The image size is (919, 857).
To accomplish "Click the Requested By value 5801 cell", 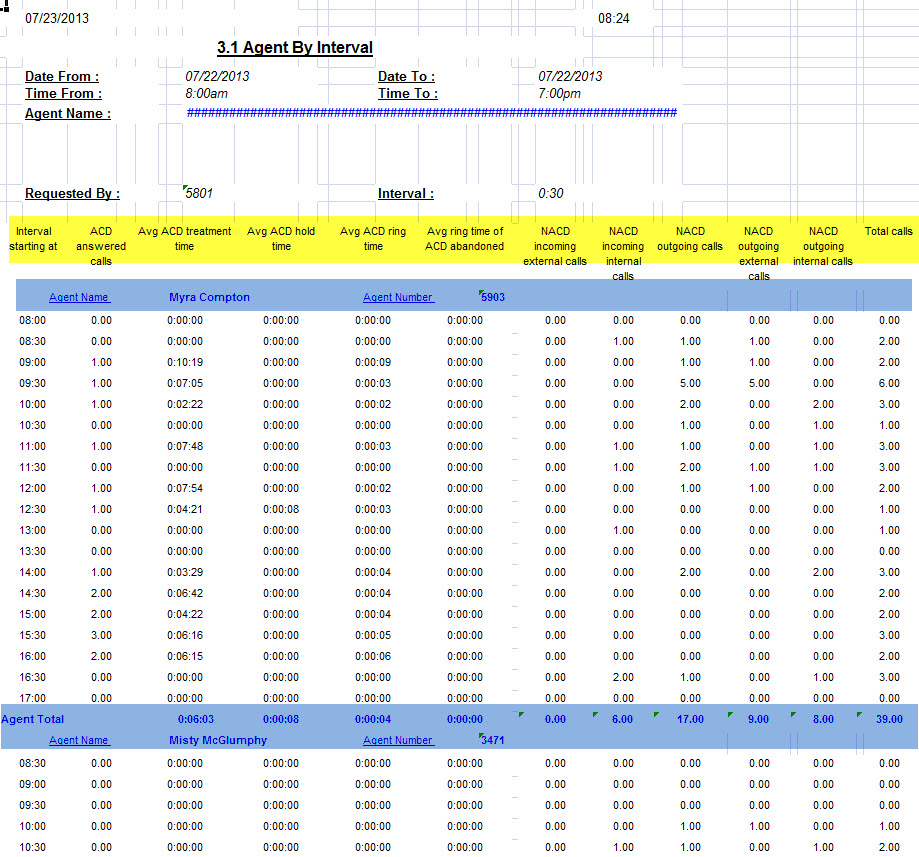I will coord(199,194).
